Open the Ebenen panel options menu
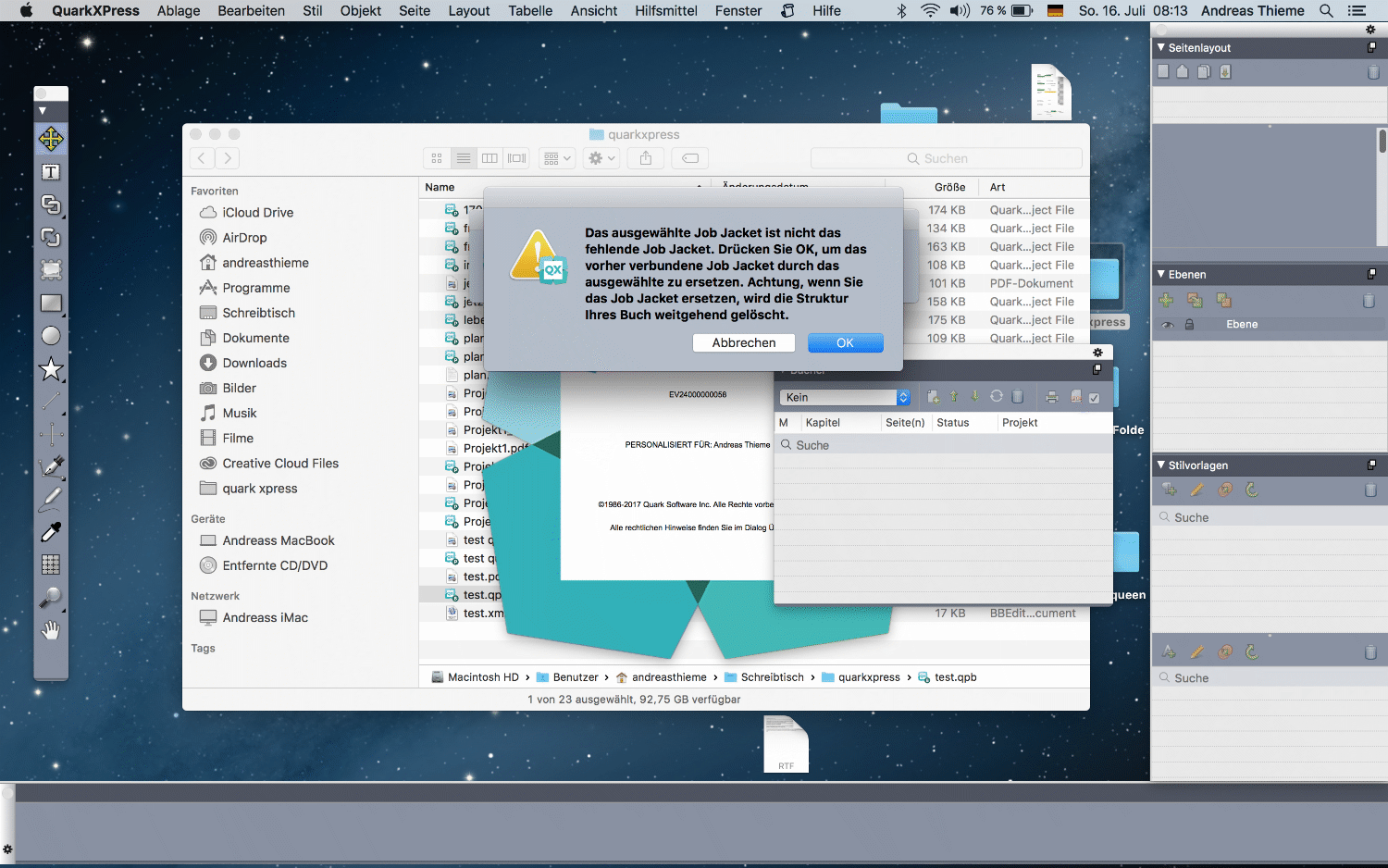 point(1371,274)
